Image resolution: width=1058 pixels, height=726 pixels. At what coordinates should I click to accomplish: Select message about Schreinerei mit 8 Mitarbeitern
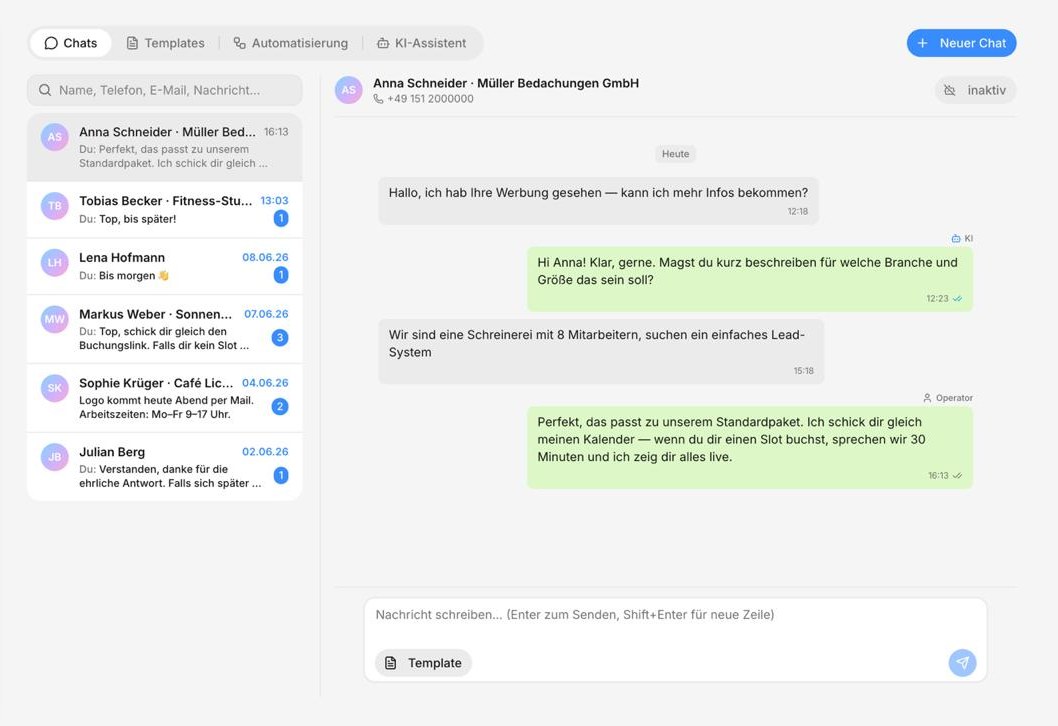pyautogui.click(x=601, y=352)
